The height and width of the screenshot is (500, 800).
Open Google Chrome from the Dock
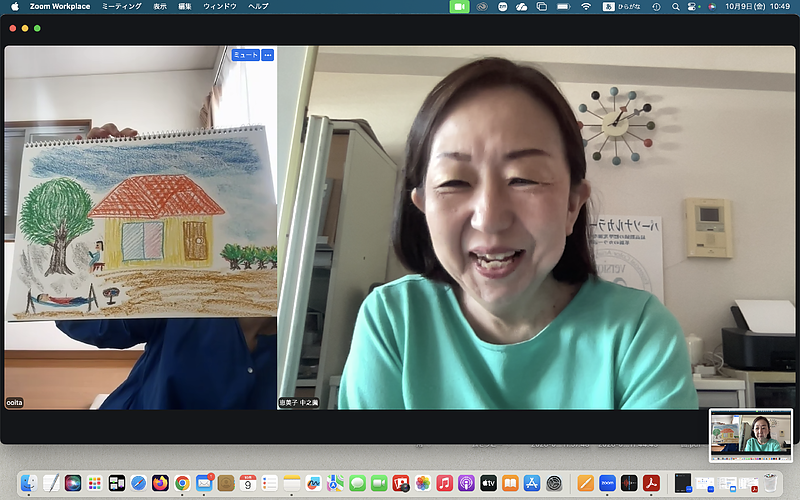tap(182, 483)
